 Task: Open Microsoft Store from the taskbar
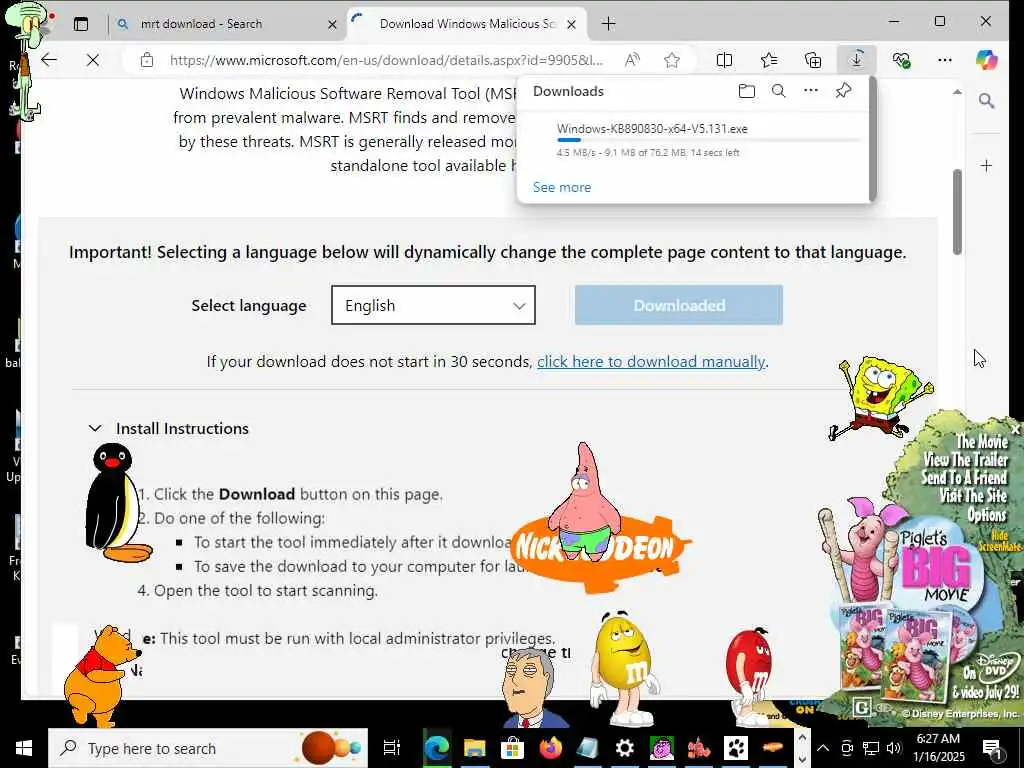coord(513,748)
